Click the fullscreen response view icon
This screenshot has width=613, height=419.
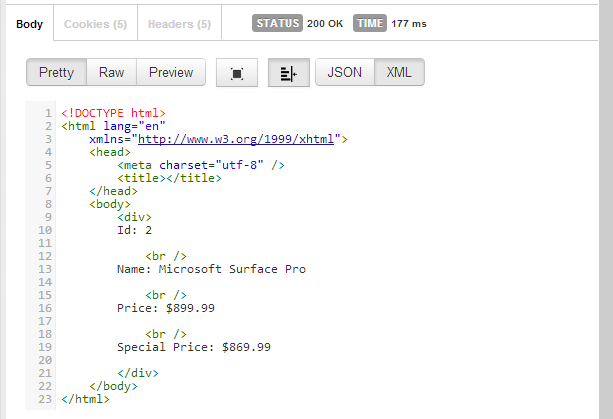click(237, 73)
